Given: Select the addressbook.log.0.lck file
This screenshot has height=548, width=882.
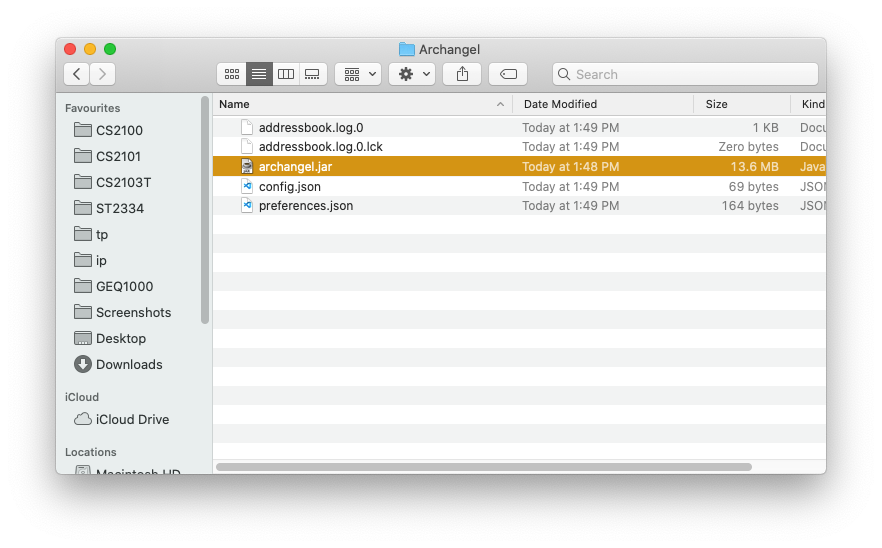Looking at the screenshot, I should pyautogui.click(x=519, y=147).
